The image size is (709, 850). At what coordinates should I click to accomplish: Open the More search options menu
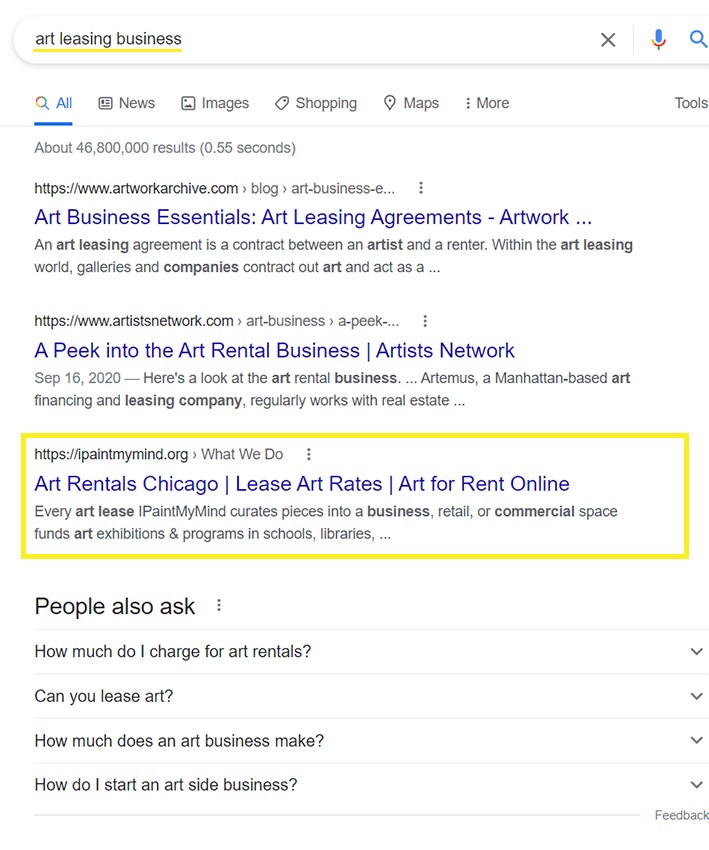[x=486, y=103]
